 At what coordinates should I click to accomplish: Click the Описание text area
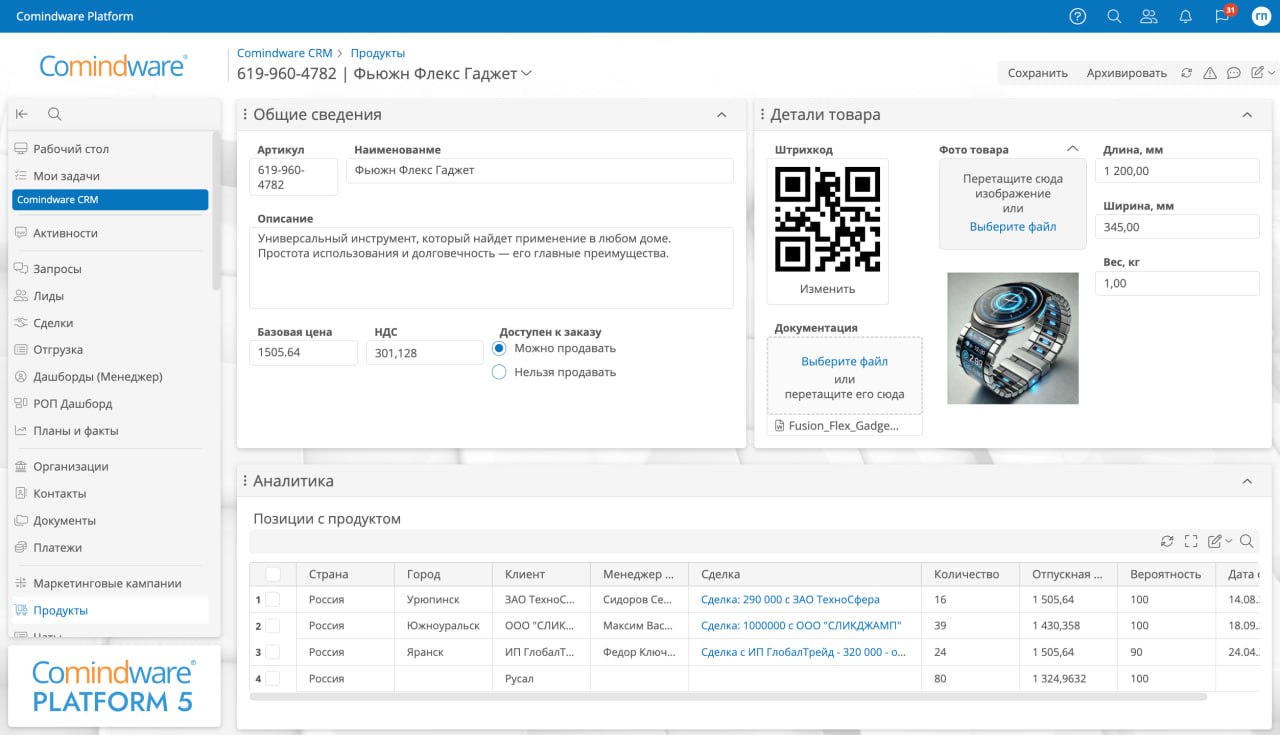click(491, 268)
